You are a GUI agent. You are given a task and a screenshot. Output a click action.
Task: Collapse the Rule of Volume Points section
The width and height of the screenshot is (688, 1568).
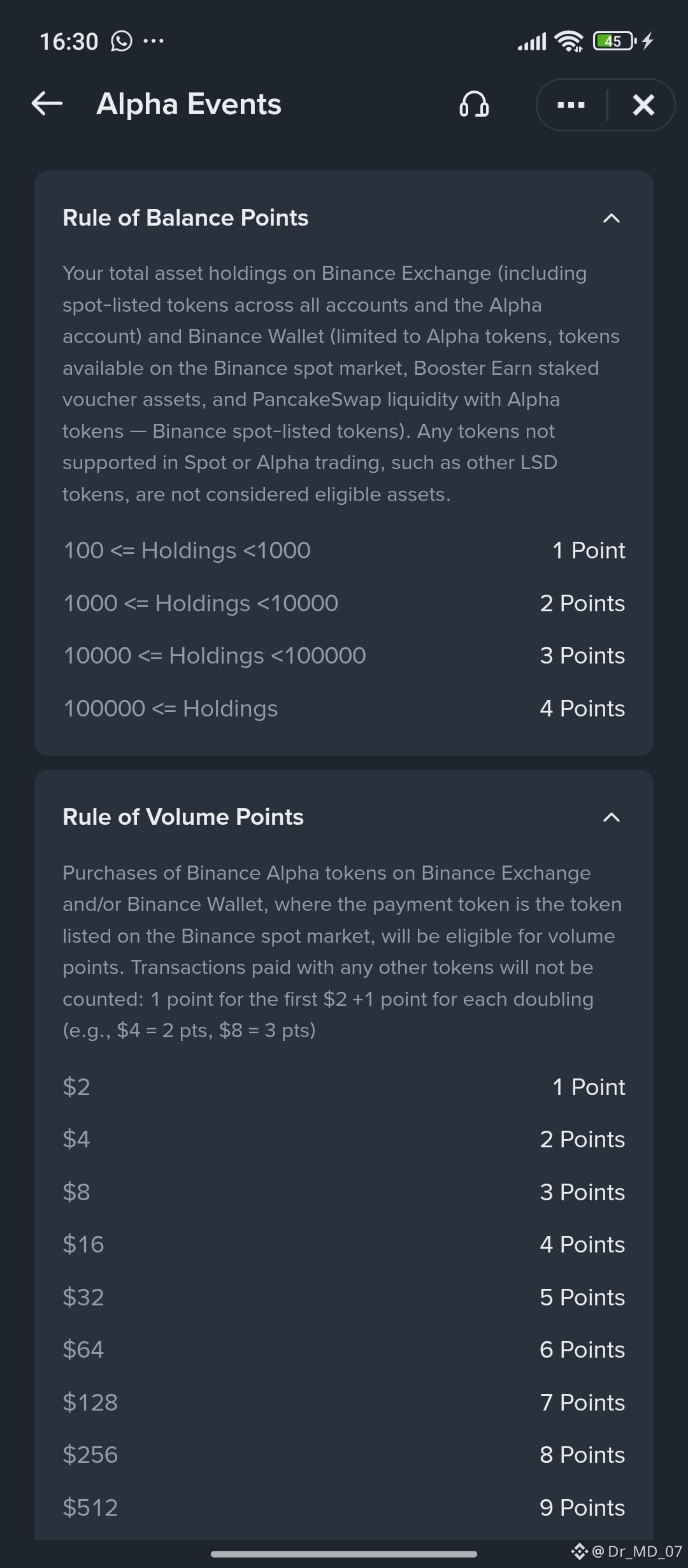(x=611, y=818)
